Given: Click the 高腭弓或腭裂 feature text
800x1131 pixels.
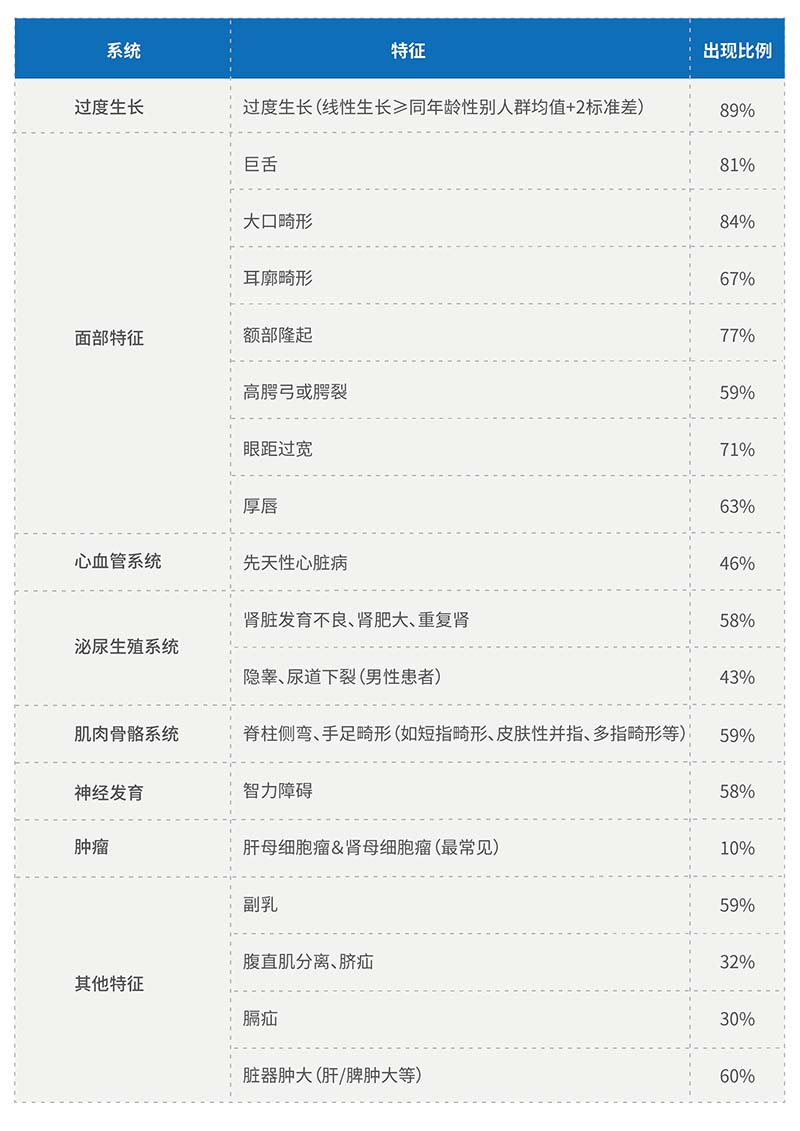Looking at the screenshot, I should [295, 392].
